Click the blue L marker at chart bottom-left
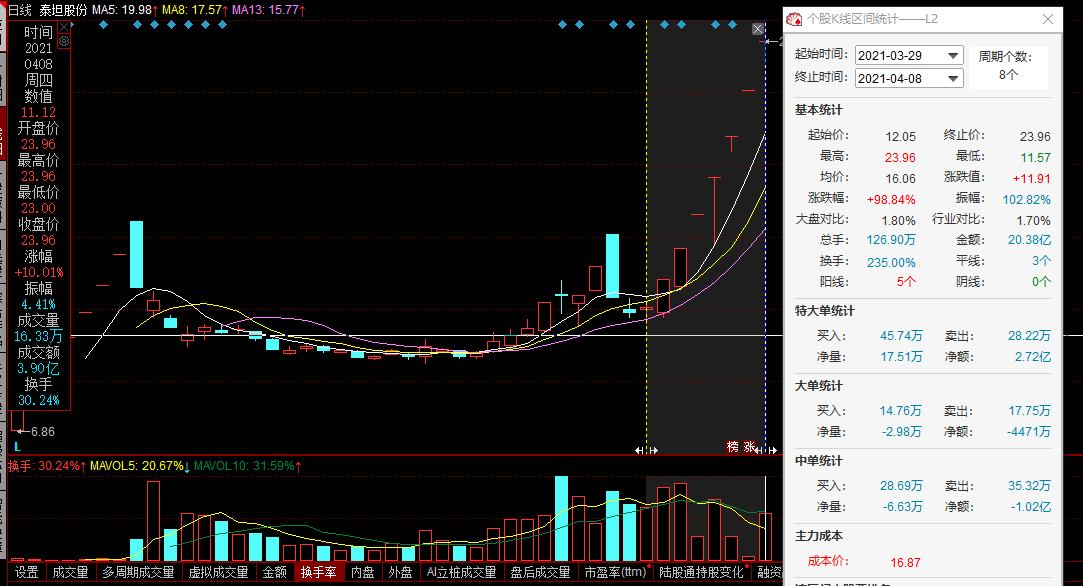Viewport: 1083px width, 586px height. 17,447
